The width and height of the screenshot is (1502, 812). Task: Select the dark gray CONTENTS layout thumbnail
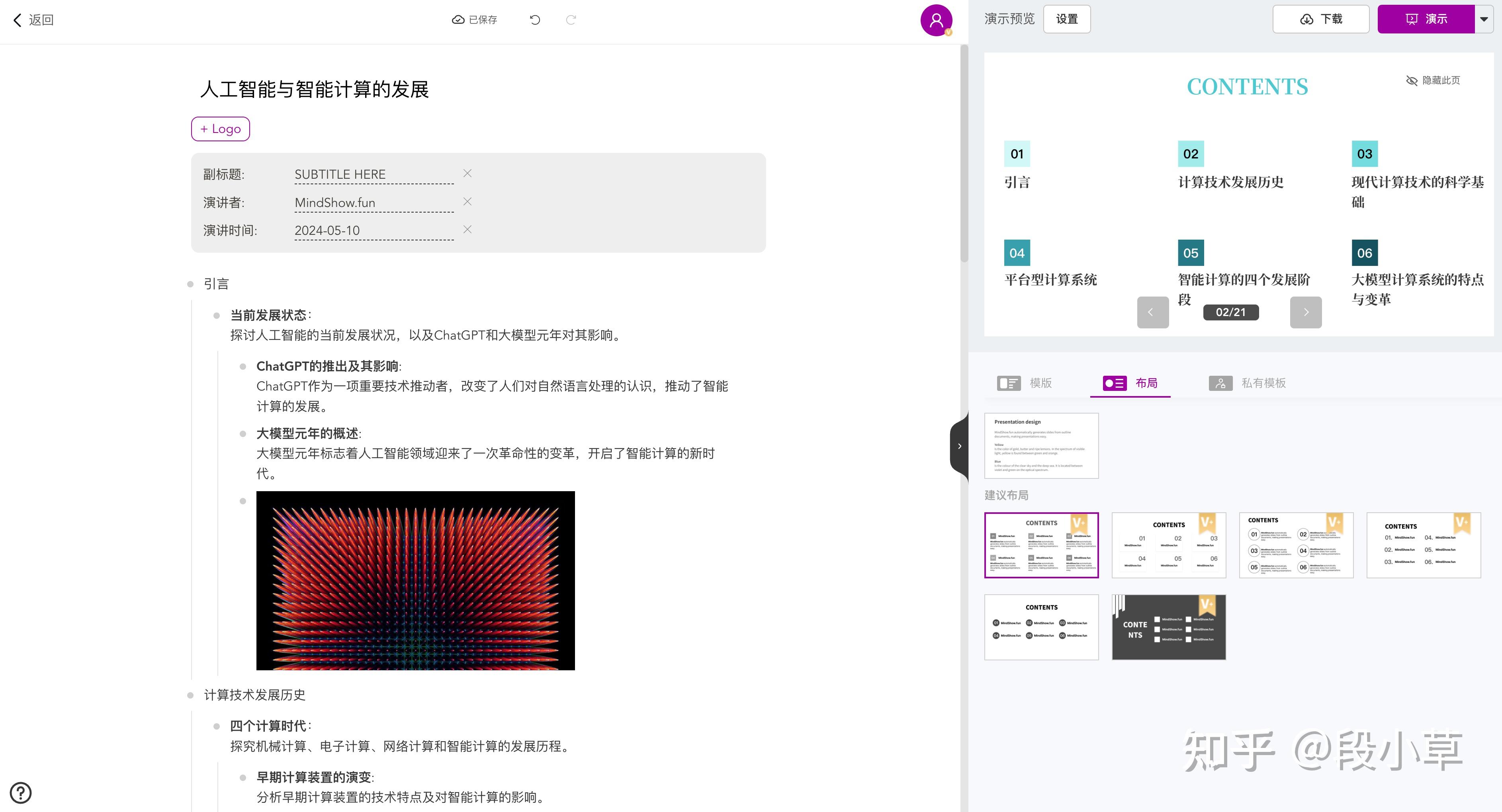click(1168, 627)
